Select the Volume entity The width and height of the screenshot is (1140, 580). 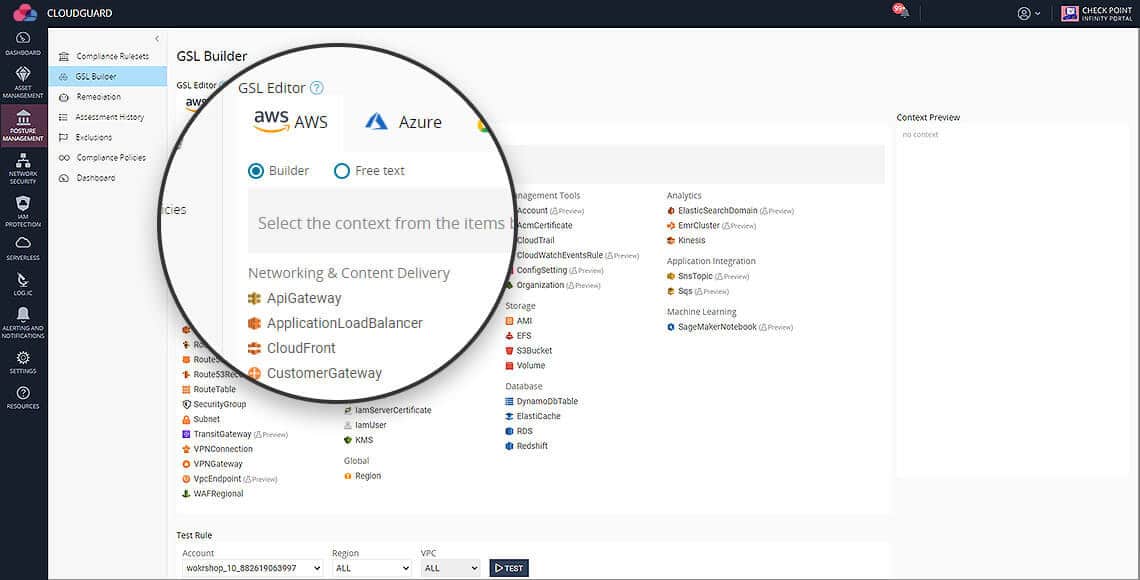(531, 366)
